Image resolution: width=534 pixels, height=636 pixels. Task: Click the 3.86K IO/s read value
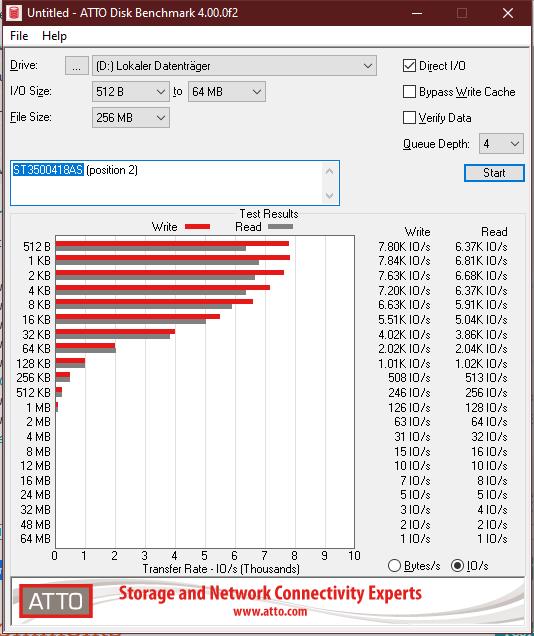point(481,335)
